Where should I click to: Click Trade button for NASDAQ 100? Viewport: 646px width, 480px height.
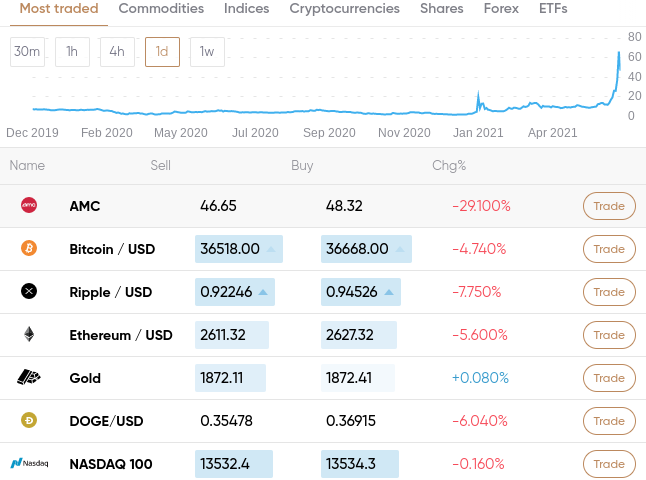click(x=609, y=464)
